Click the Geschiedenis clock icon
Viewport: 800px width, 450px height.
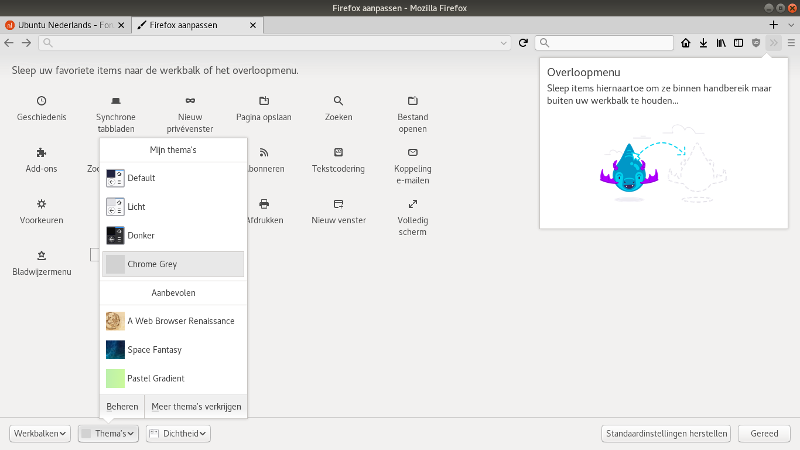41,101
